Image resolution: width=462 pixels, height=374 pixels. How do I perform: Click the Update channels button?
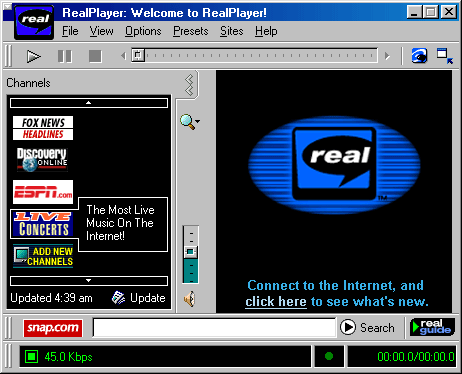pos(139,298)
